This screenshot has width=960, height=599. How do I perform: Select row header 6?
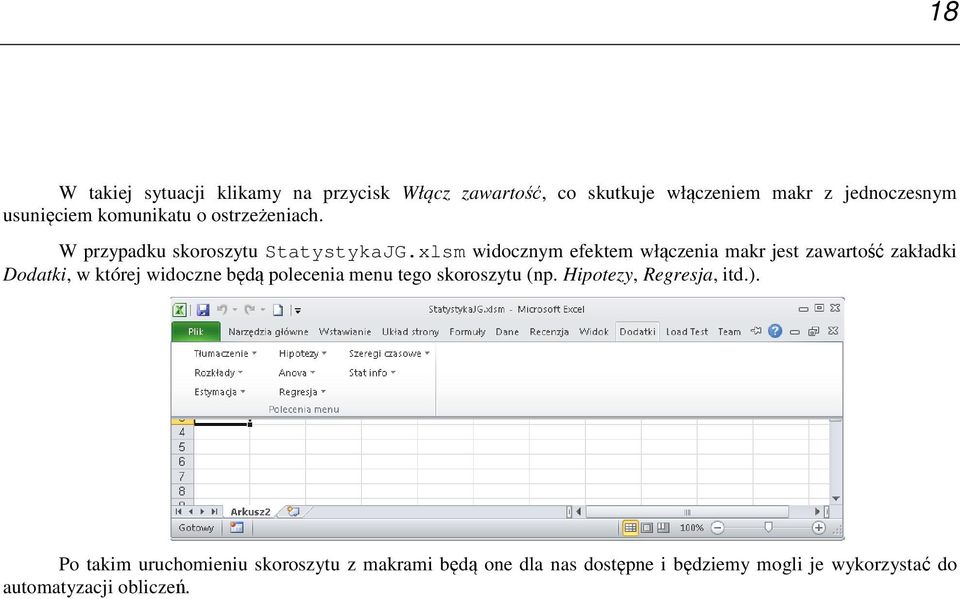point(181,461)
